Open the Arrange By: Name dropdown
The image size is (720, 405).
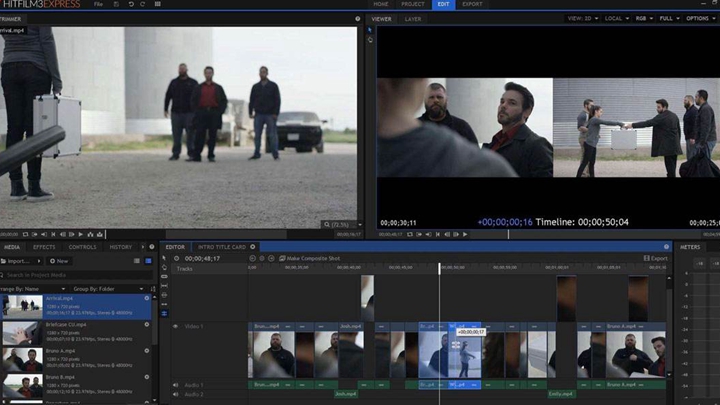[32, 289]
